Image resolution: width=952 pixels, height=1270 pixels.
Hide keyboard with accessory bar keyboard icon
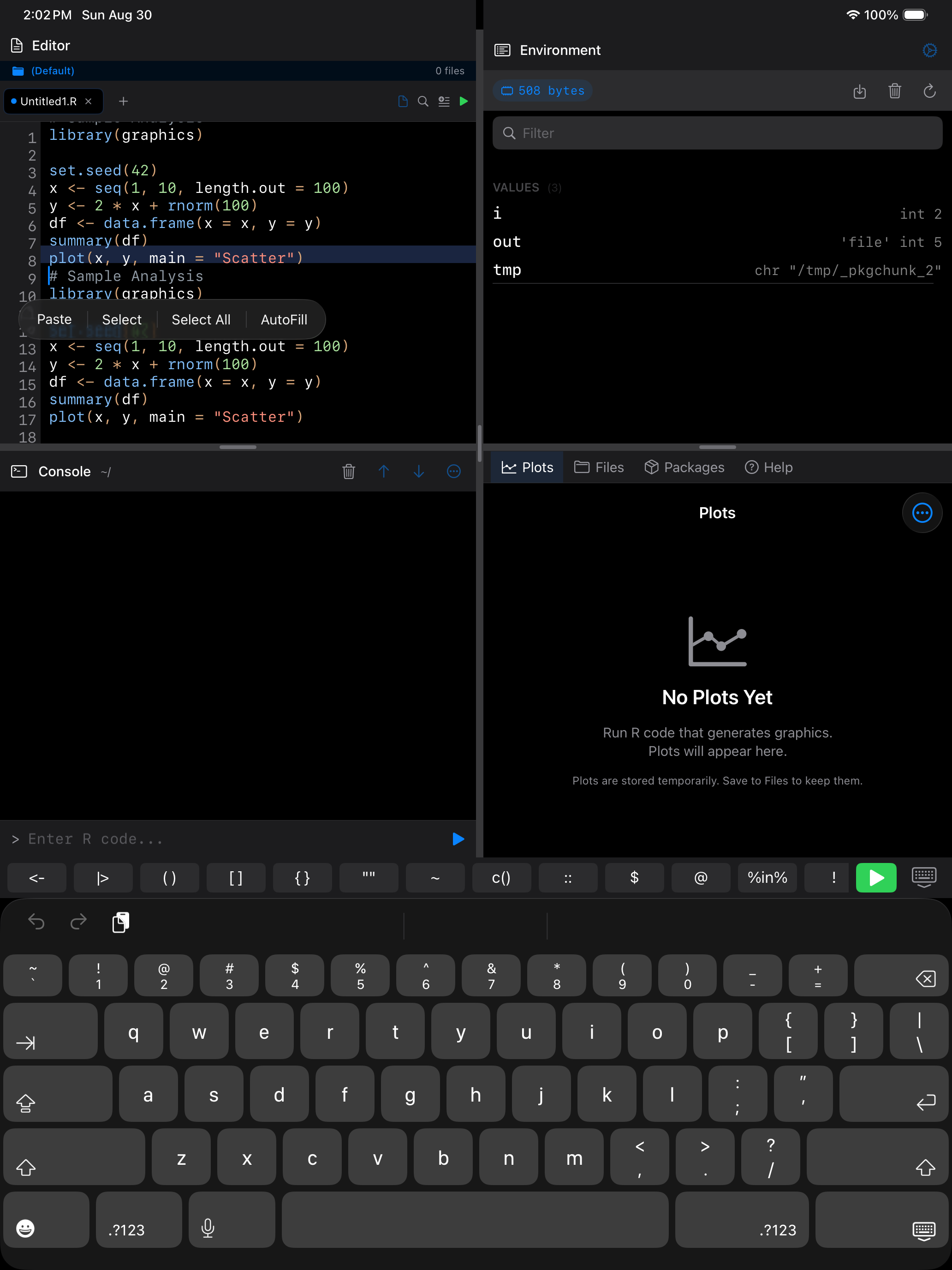coord(924,877)
